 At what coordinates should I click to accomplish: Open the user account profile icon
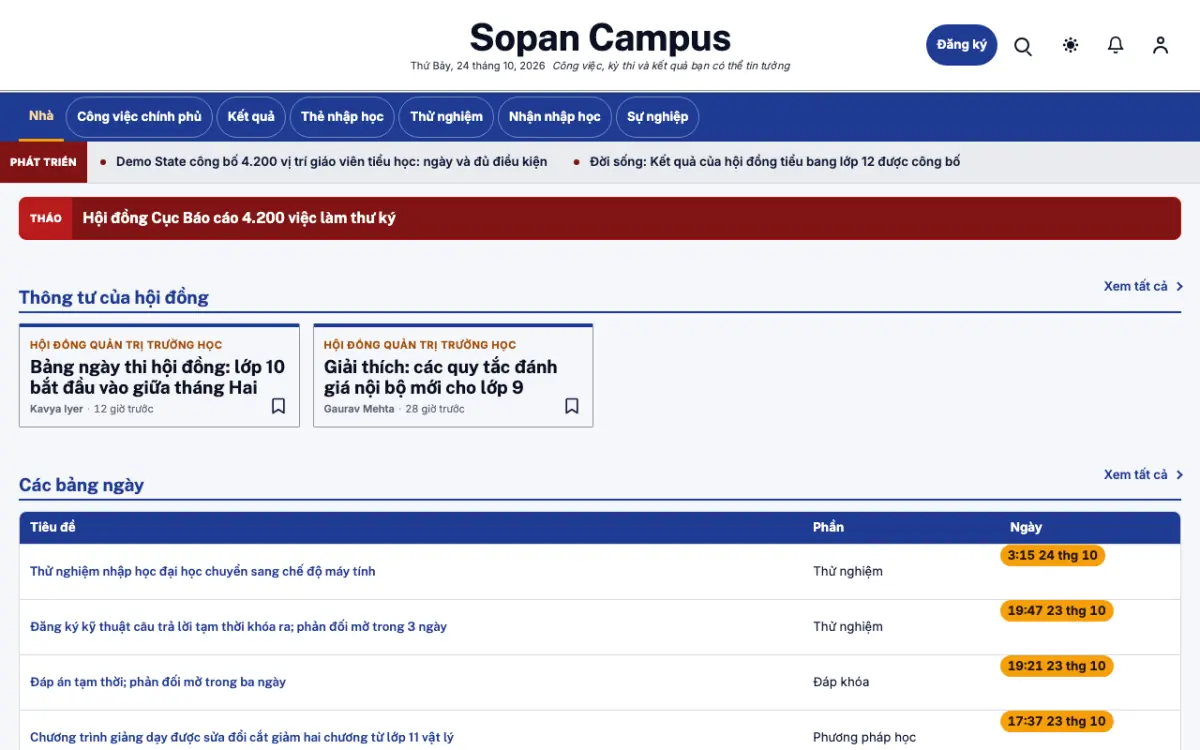coord(1160,45)
